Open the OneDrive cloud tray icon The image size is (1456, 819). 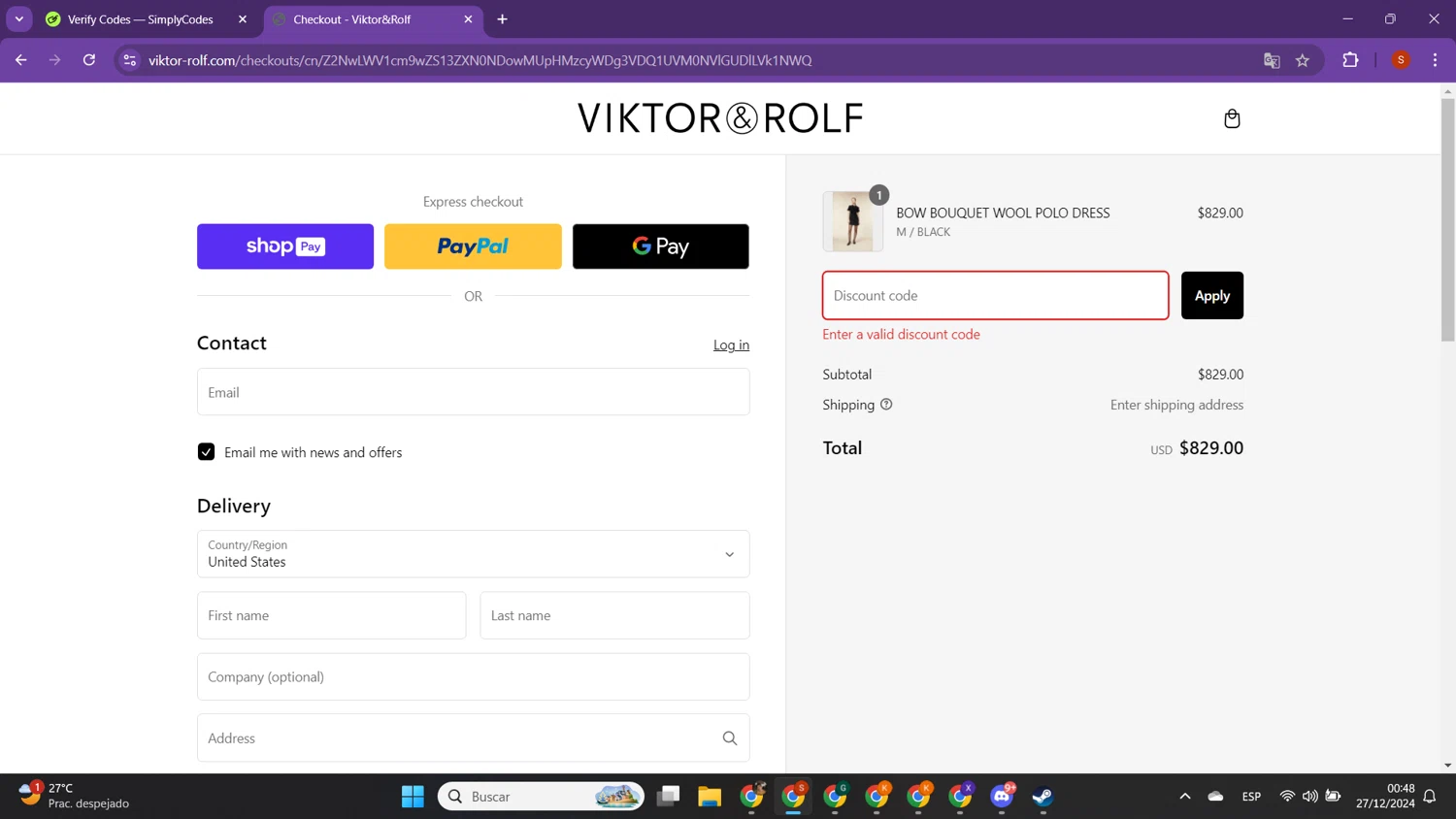click(x=1215, y=797)
